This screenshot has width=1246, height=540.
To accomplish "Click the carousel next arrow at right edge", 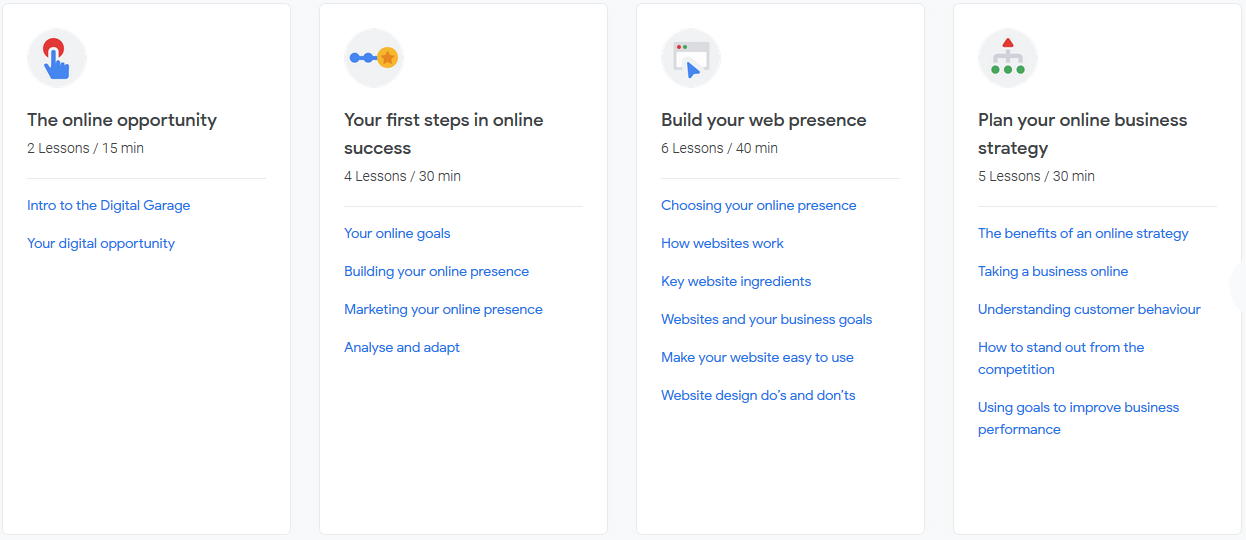I will click(1238, 285).
